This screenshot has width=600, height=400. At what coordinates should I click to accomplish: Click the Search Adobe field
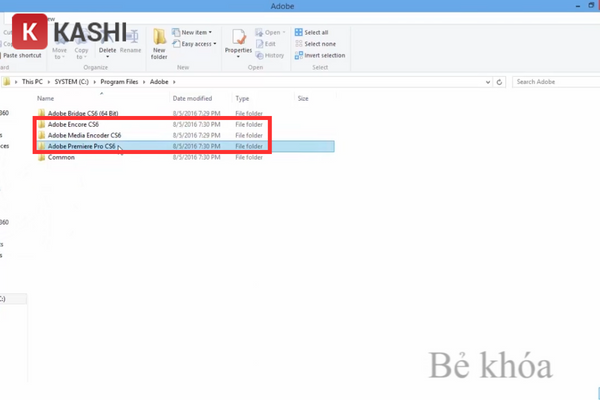556,82
